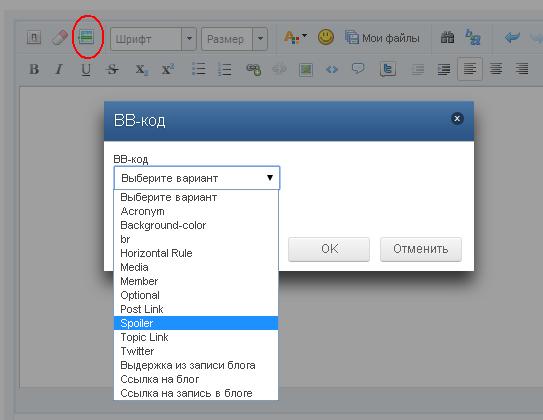Choose Post Link from the list
The height and width of the screenshot is (420, 543).
(x=196, y=309)
